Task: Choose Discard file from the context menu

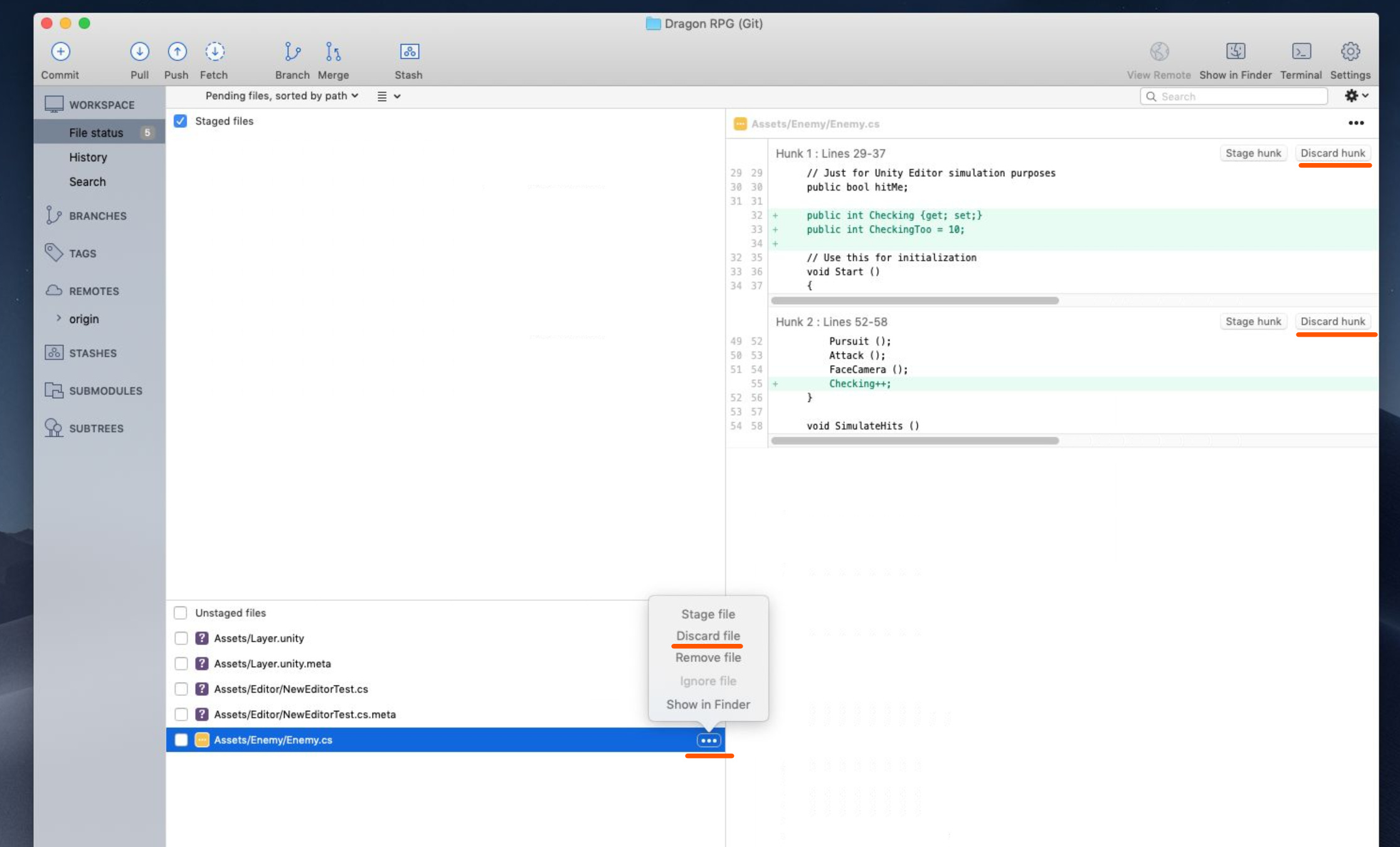Action: click(x=708, y=636)
